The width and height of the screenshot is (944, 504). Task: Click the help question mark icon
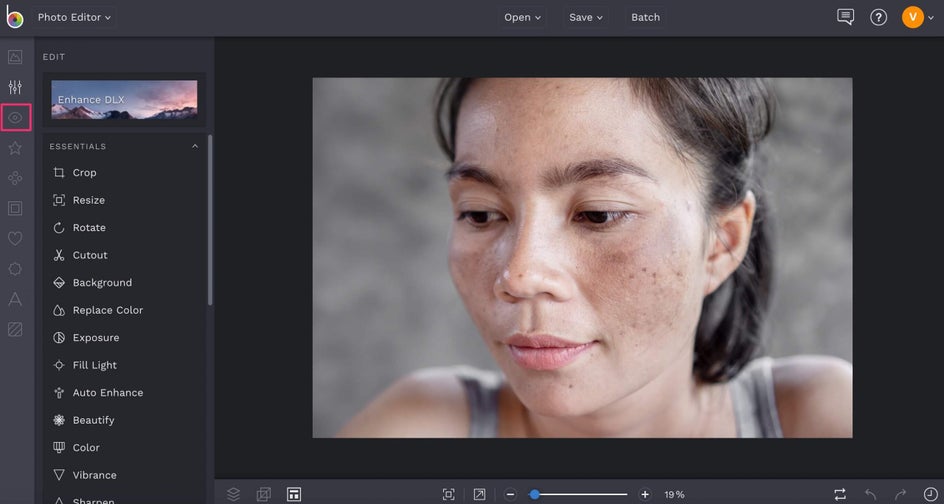[x=878, y=17]
